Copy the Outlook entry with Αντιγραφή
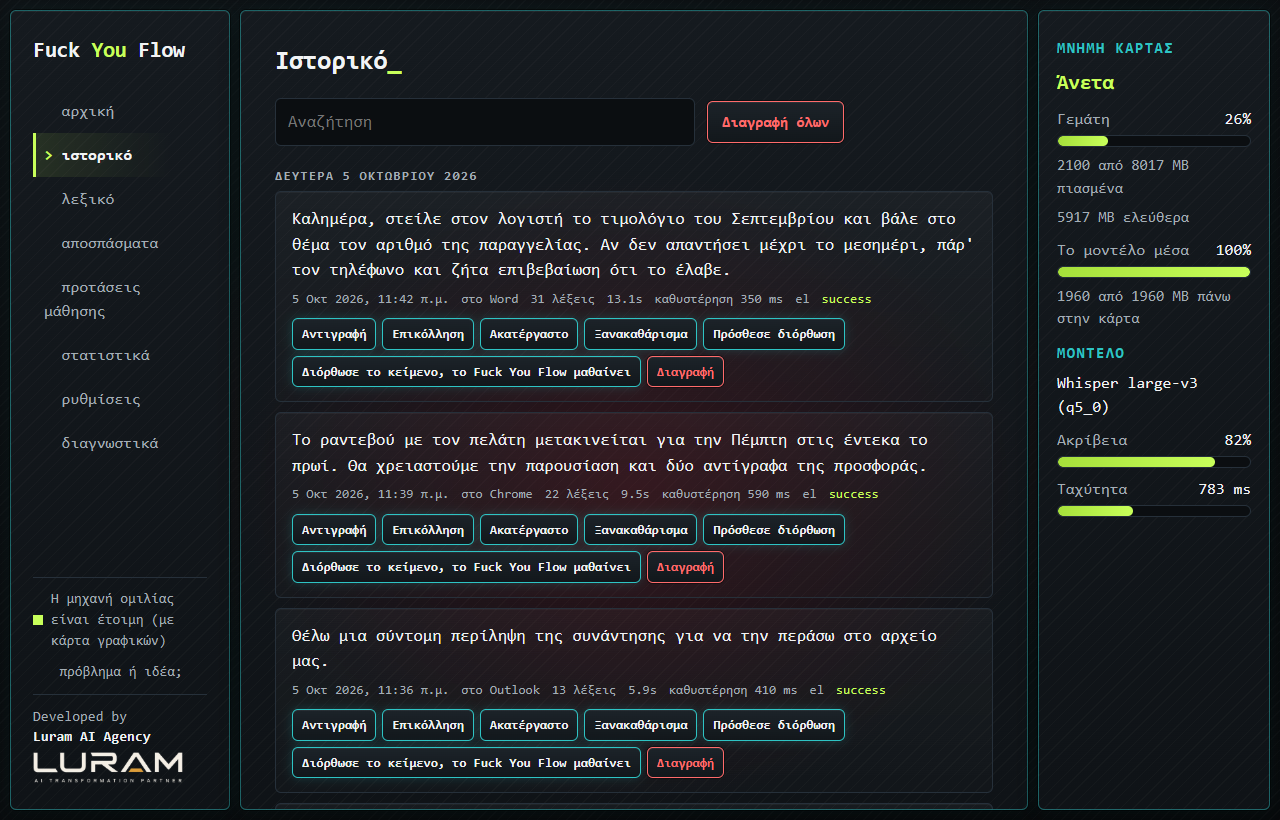The image size is (1280, 820). click(x=334, y=725)
